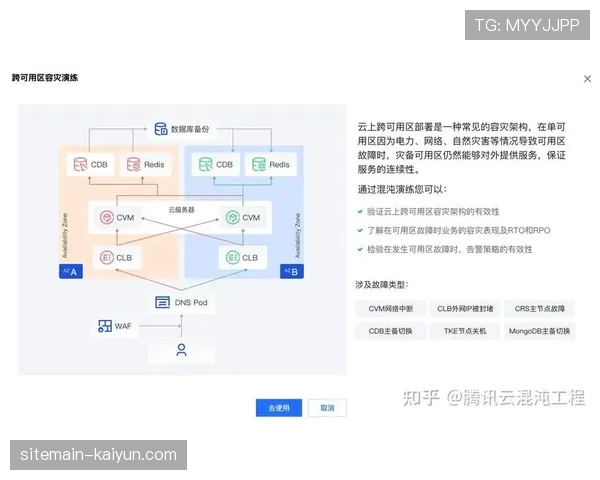Image resolution: width=600 pixels, height=480 pixels.
Task: Select the CRS主节点故障 fault tag
Action: point(539,309)
